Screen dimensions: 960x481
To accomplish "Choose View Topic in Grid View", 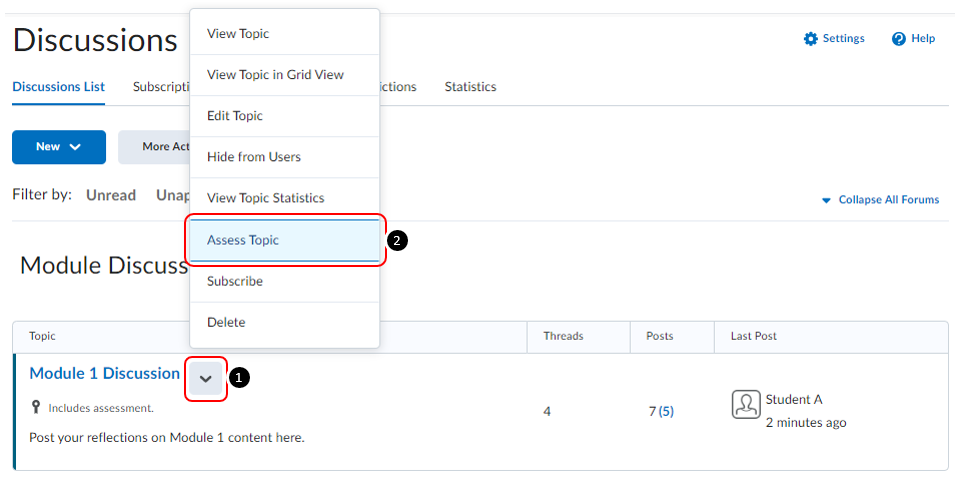I will 275,75.
